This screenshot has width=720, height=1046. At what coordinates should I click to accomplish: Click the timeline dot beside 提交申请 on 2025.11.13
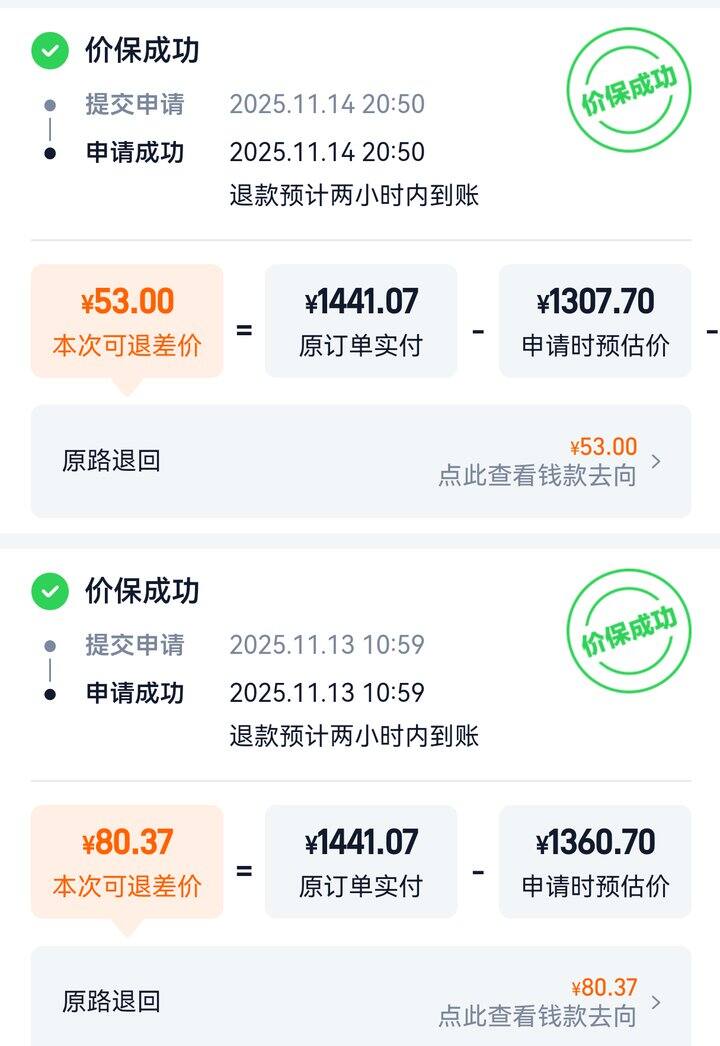coord(50,646)
